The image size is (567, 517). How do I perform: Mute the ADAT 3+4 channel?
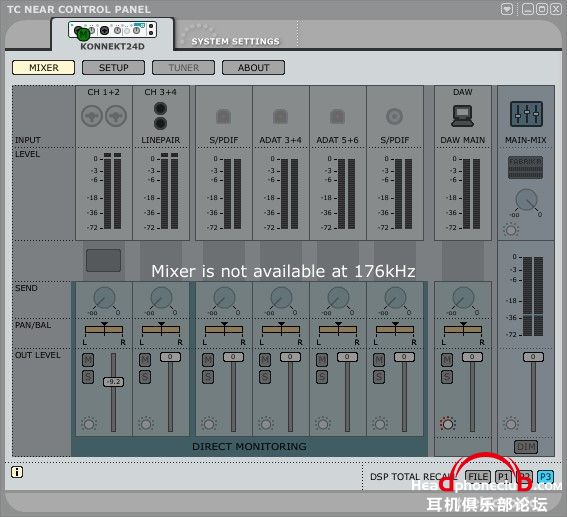tap(265, 360)
